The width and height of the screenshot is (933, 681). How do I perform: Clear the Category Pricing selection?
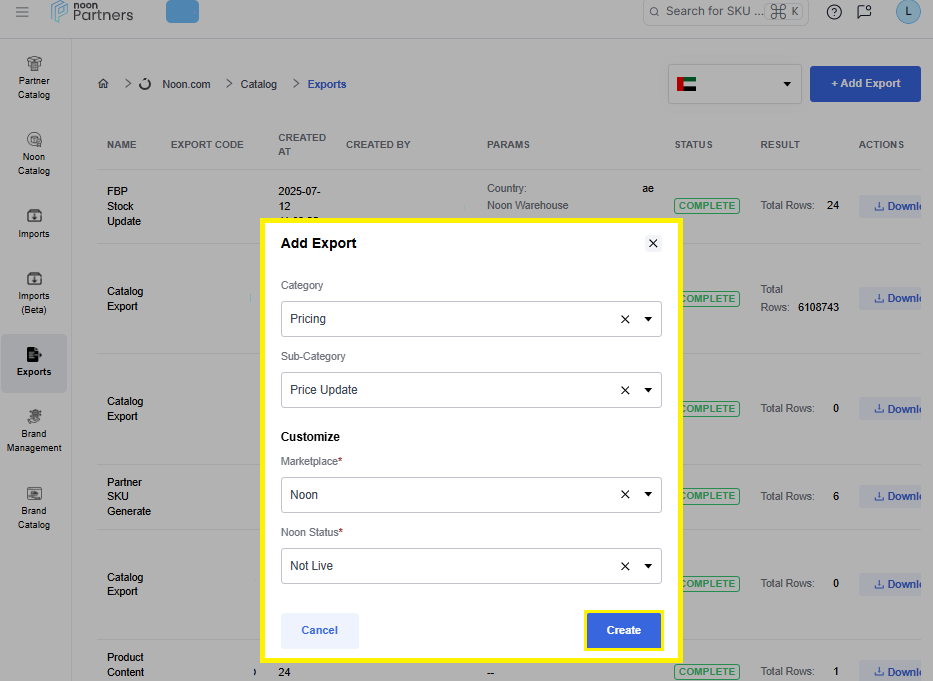click(x=625, y=319)
